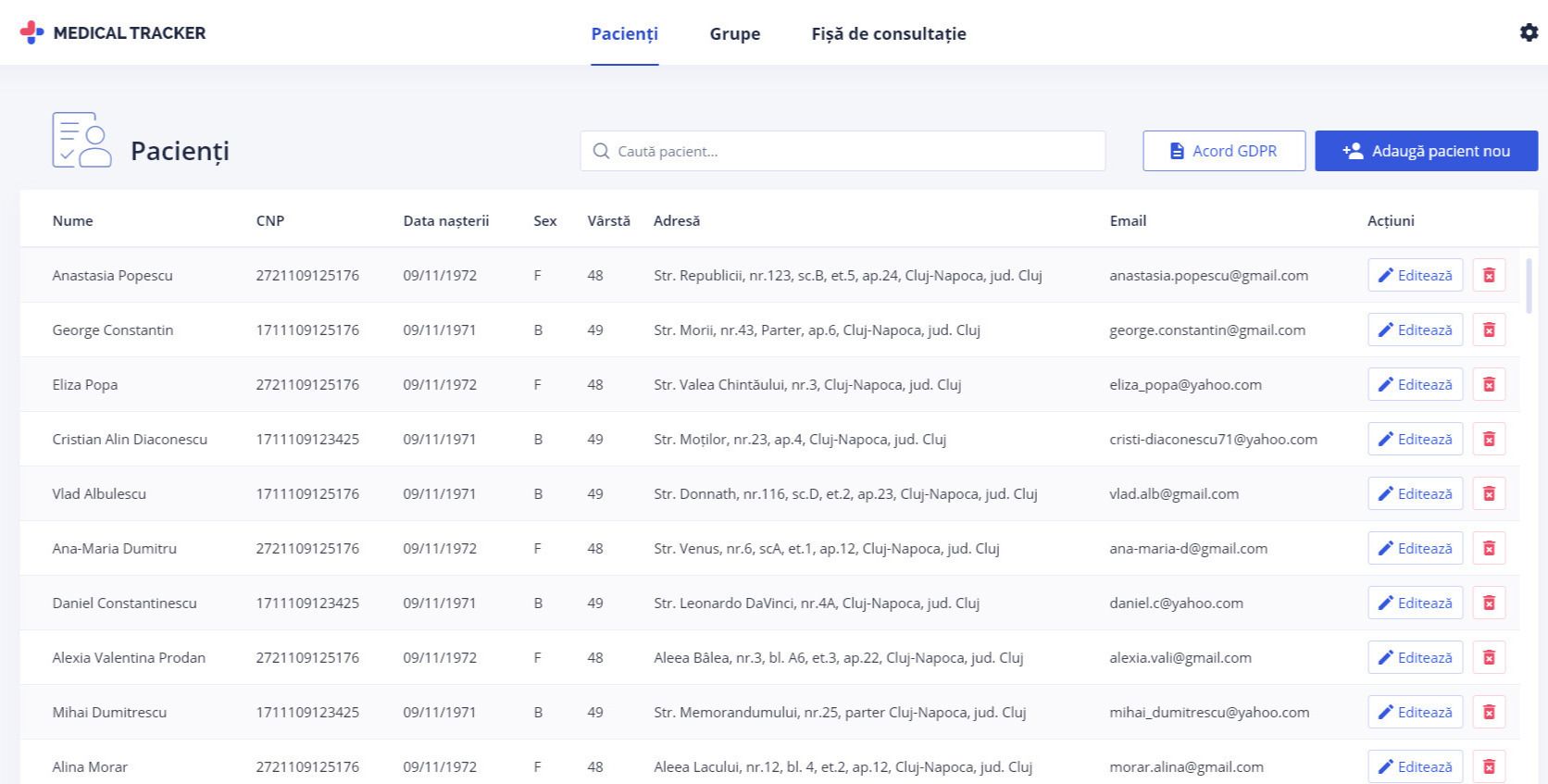Click email daniel.c@yahoo.com
Viewport: 1548px width, 784px height.
point(1176,603)
